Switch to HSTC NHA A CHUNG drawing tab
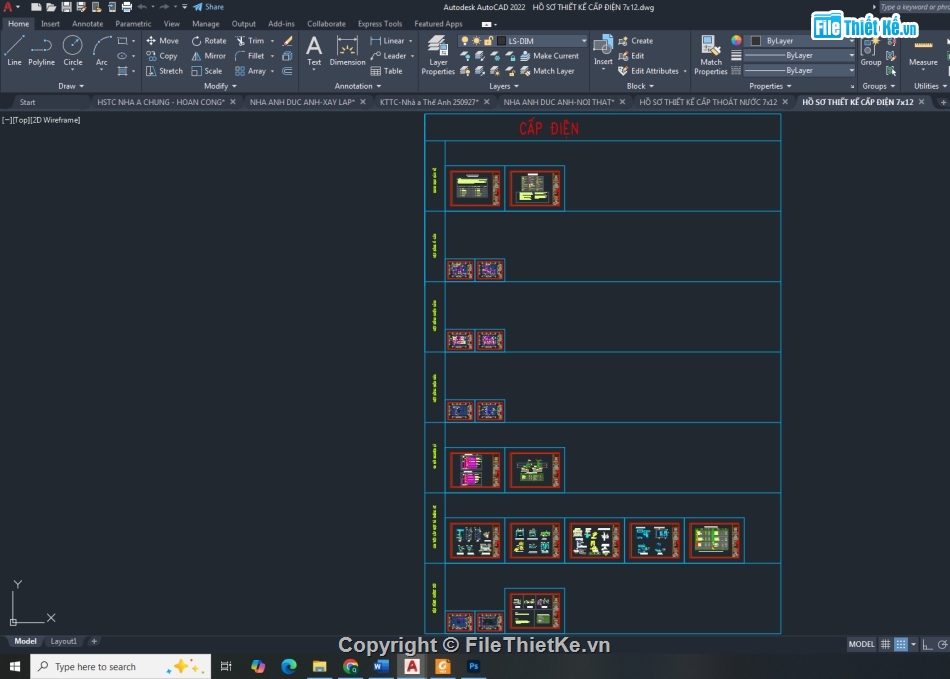This screenshot has height=679, width=950. click(x=160, y=102)
